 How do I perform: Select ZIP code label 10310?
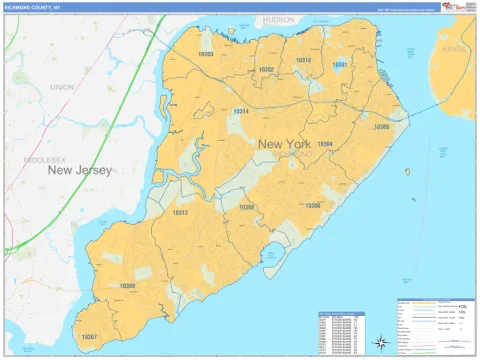303,60
